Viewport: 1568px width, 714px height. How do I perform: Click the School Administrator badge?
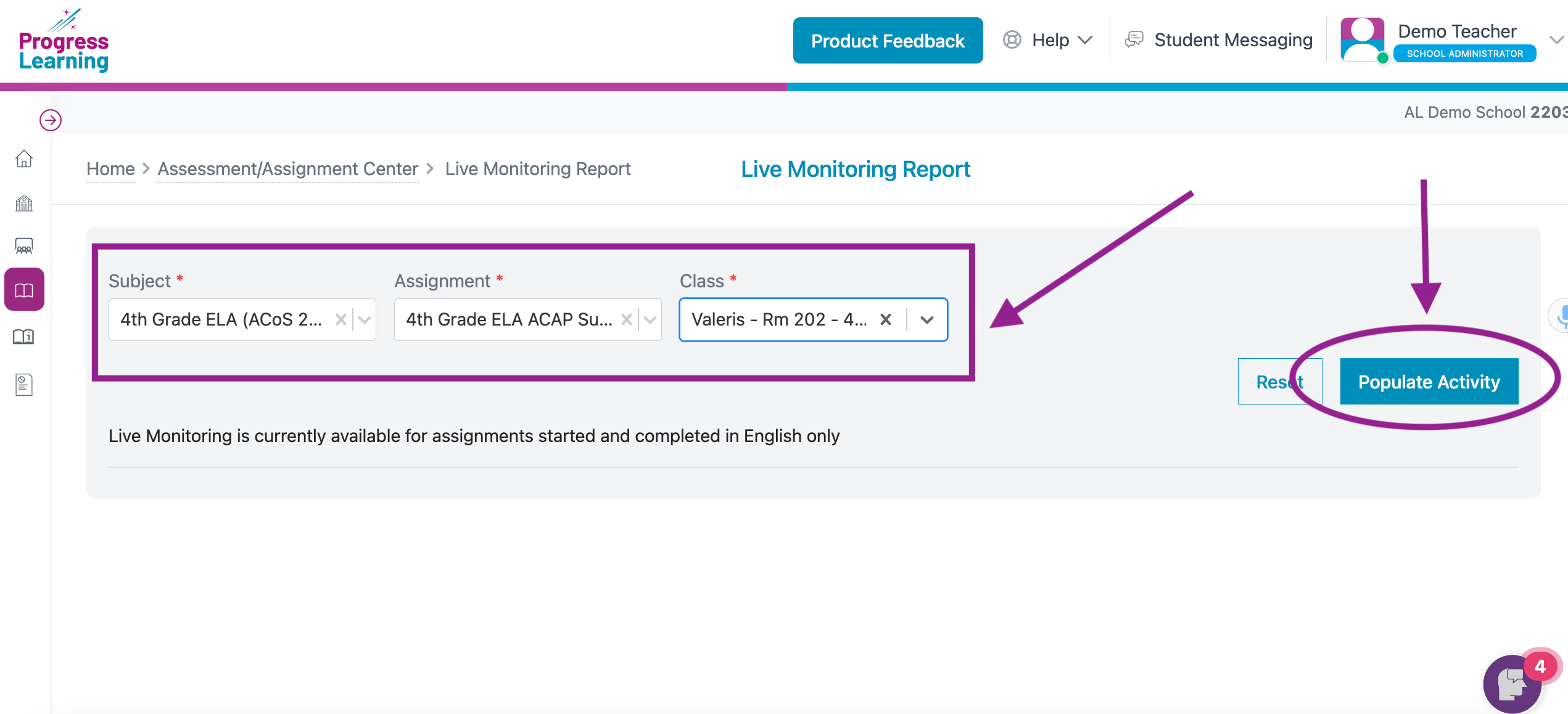click(x=1464, y=54)
